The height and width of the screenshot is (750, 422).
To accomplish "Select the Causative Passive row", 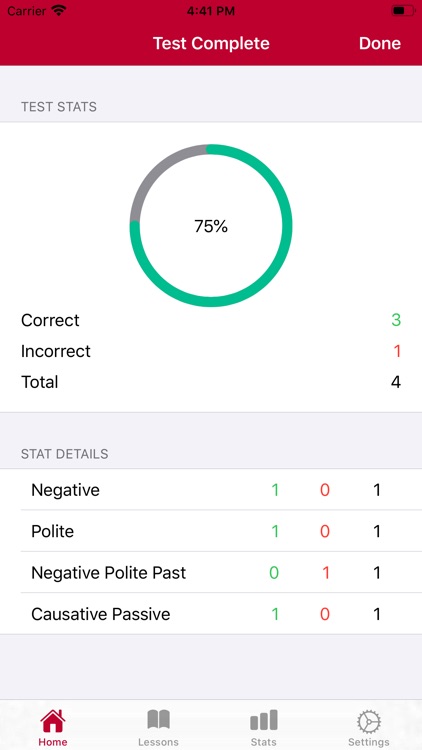I will [211, 614].
